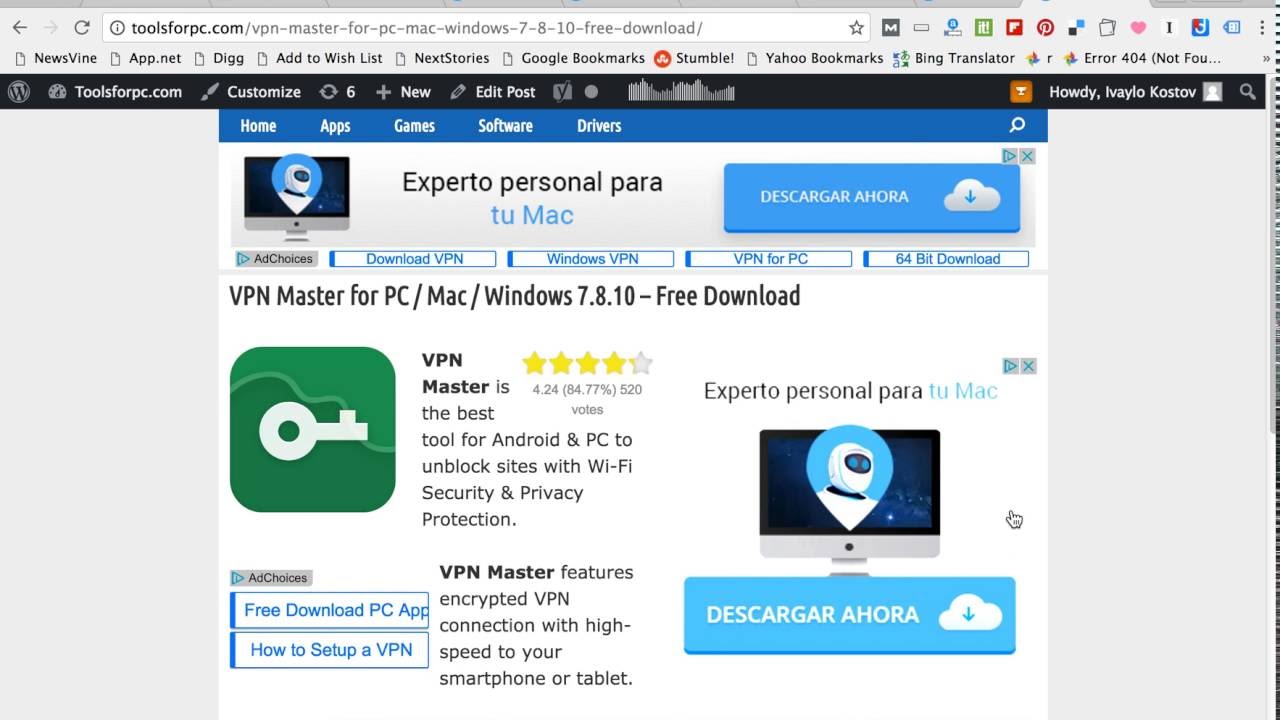Viewport: 1280px width, 720px height.
Task: Close the top banner ad with X
Action: pos(1027,156)
